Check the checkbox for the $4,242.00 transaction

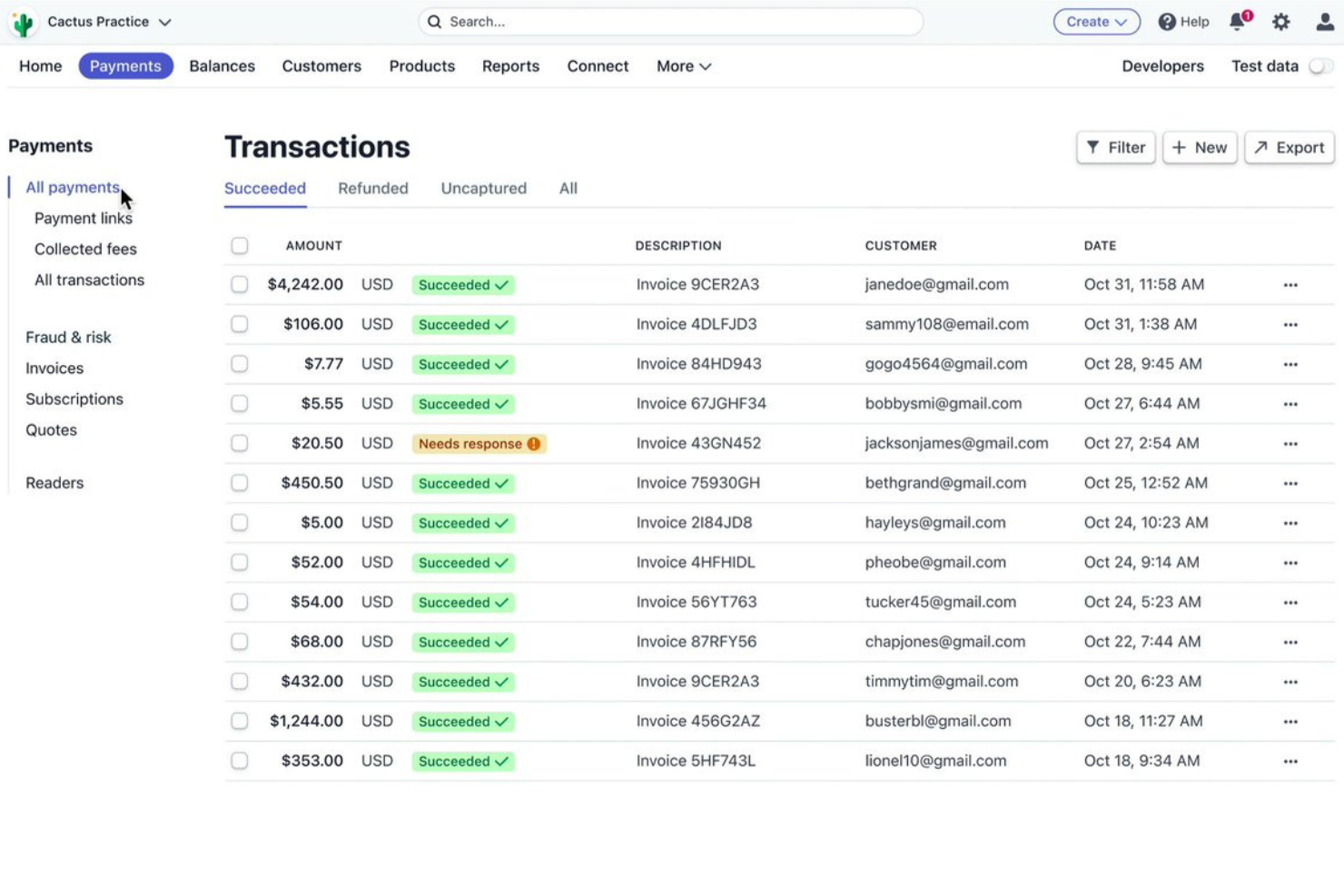(239, 284)
